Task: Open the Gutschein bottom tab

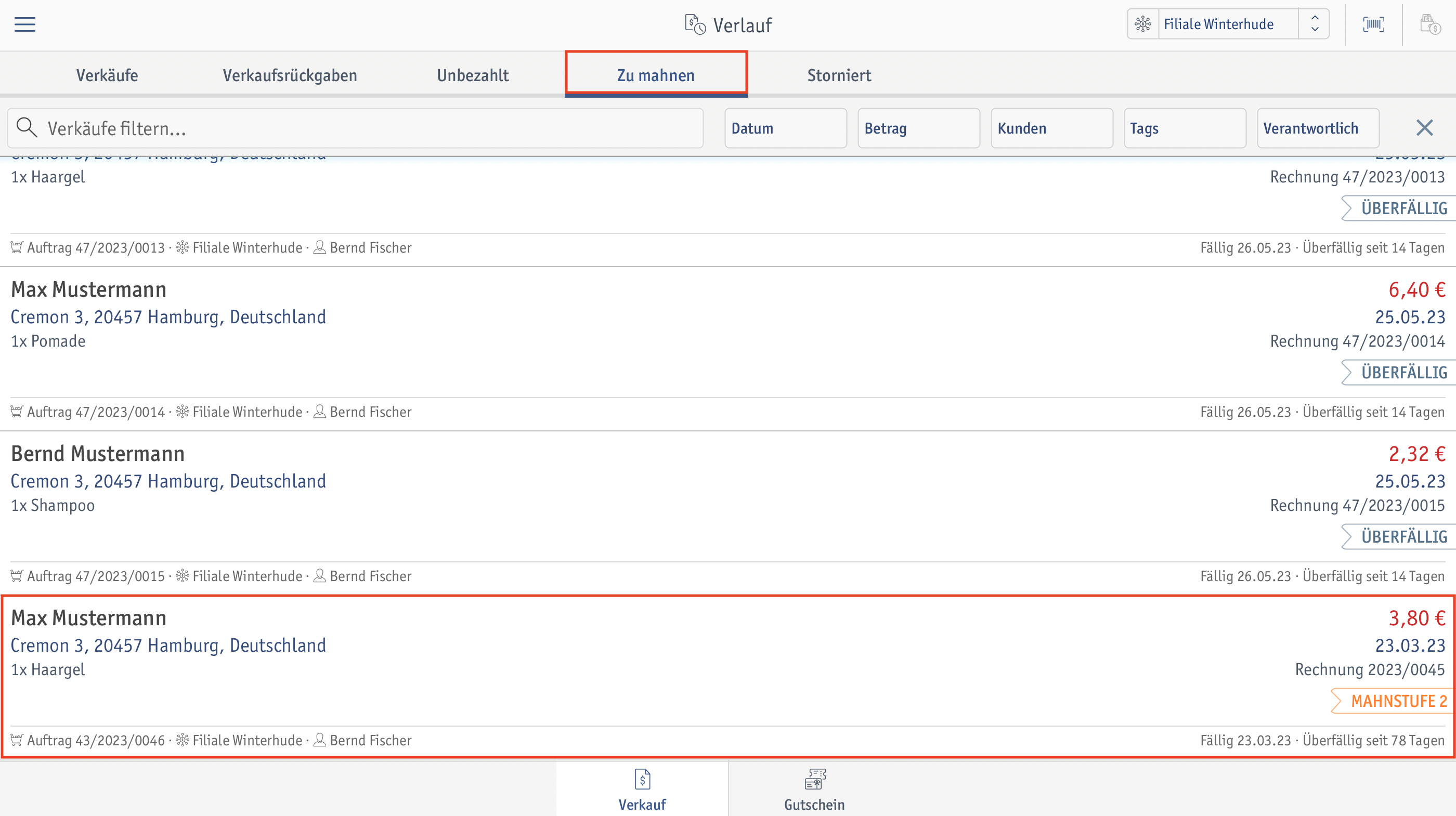Action: coord(814,789)
